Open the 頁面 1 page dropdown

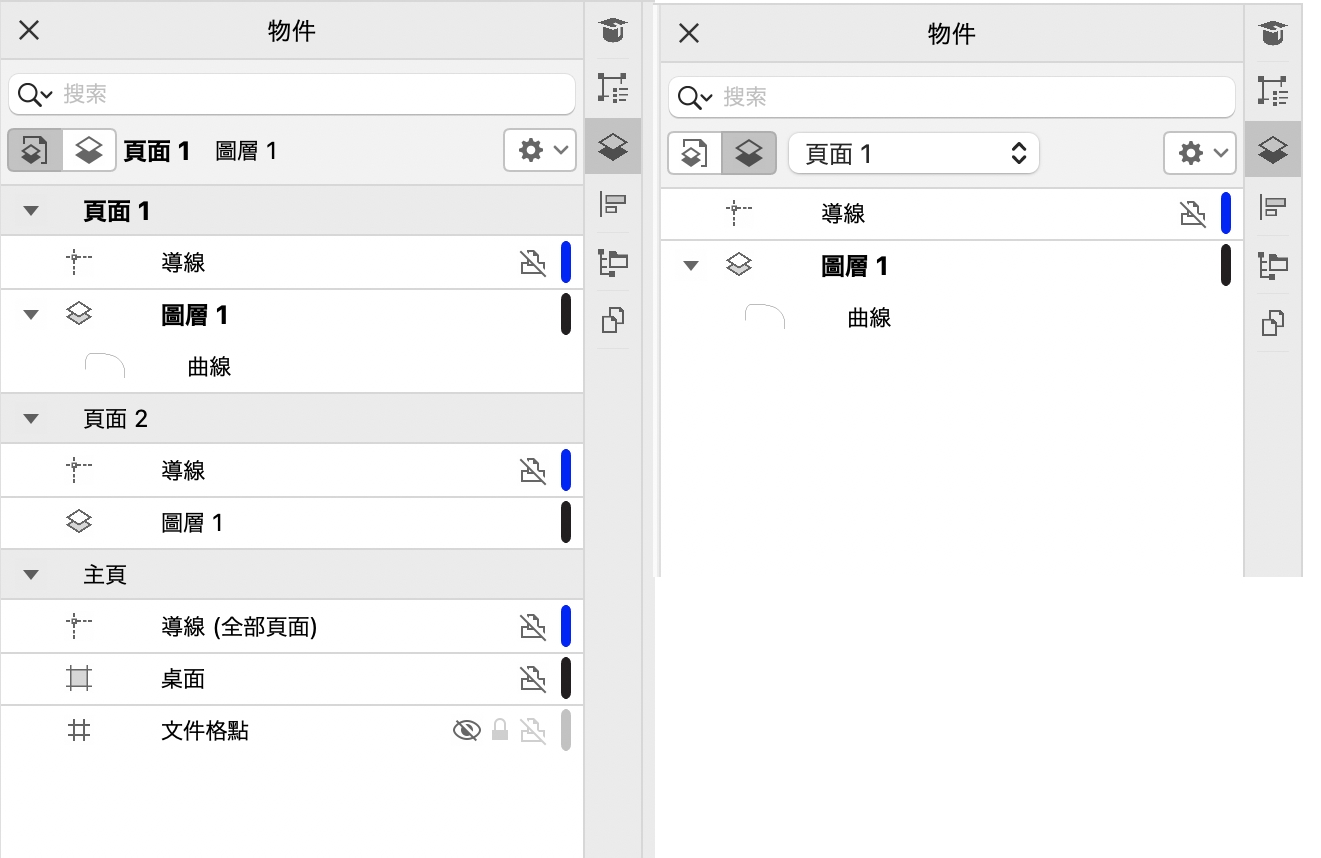pos(913,154)
